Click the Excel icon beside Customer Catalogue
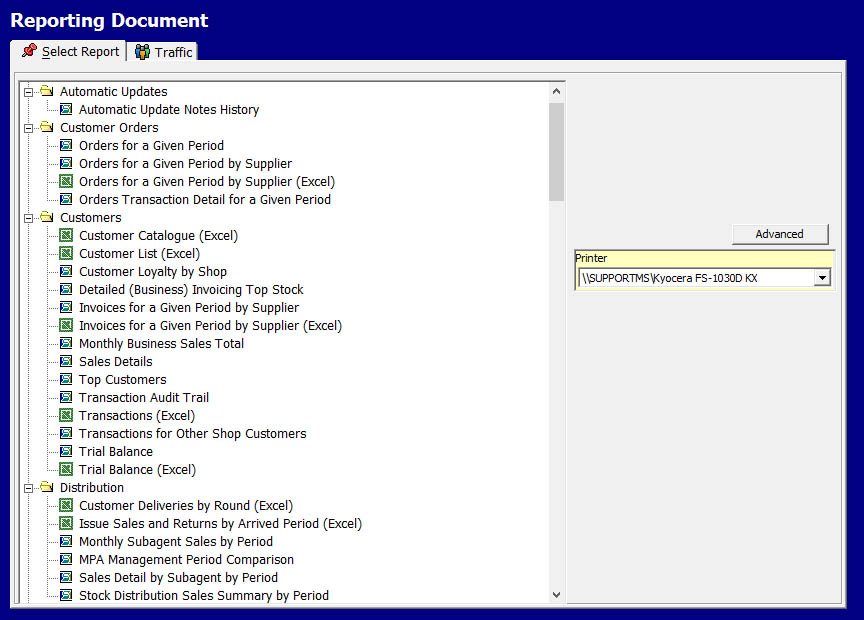 (66, 235)
